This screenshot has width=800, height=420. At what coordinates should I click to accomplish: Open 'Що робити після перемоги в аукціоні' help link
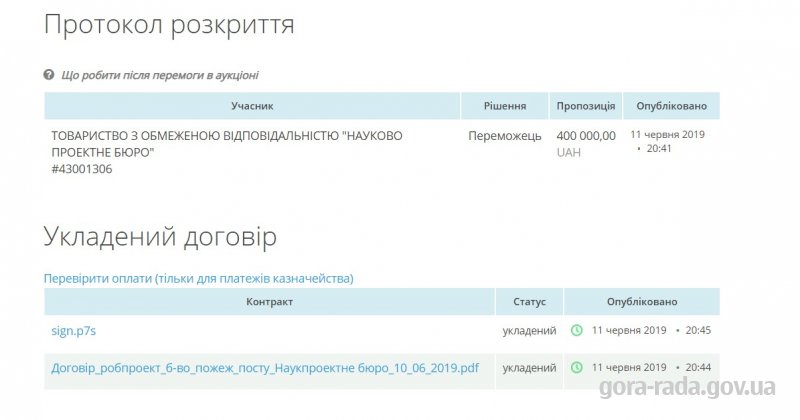160,76
